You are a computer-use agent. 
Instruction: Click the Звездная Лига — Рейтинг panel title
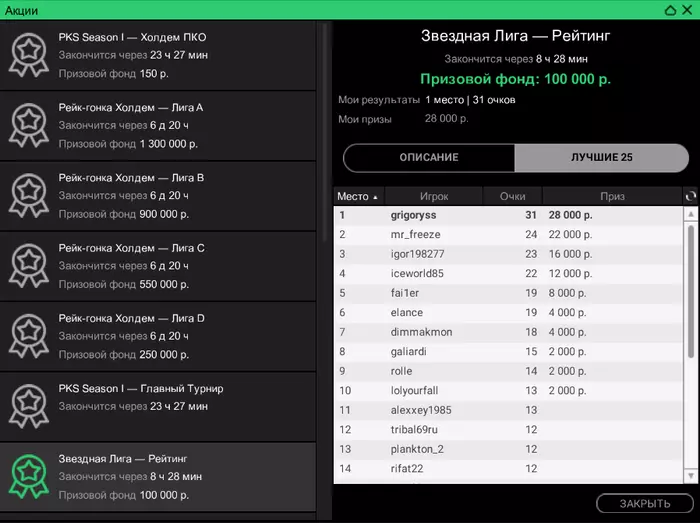click(x=515, y=36)
